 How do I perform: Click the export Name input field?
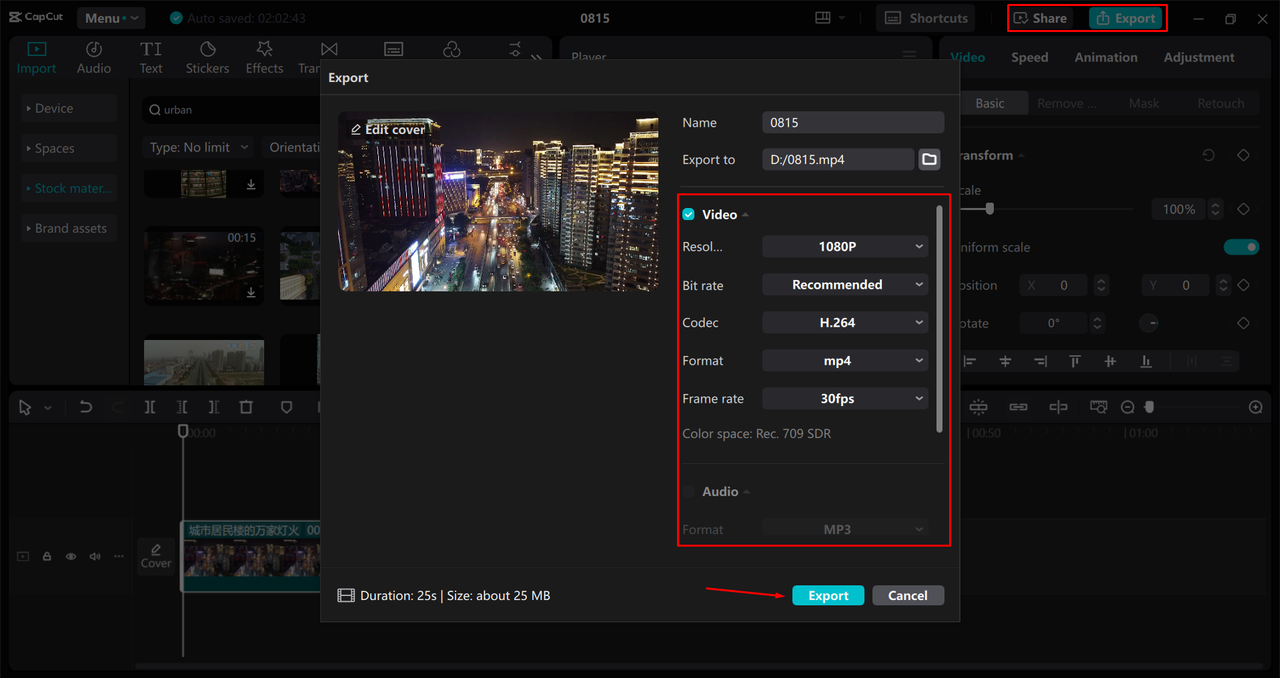853,122
